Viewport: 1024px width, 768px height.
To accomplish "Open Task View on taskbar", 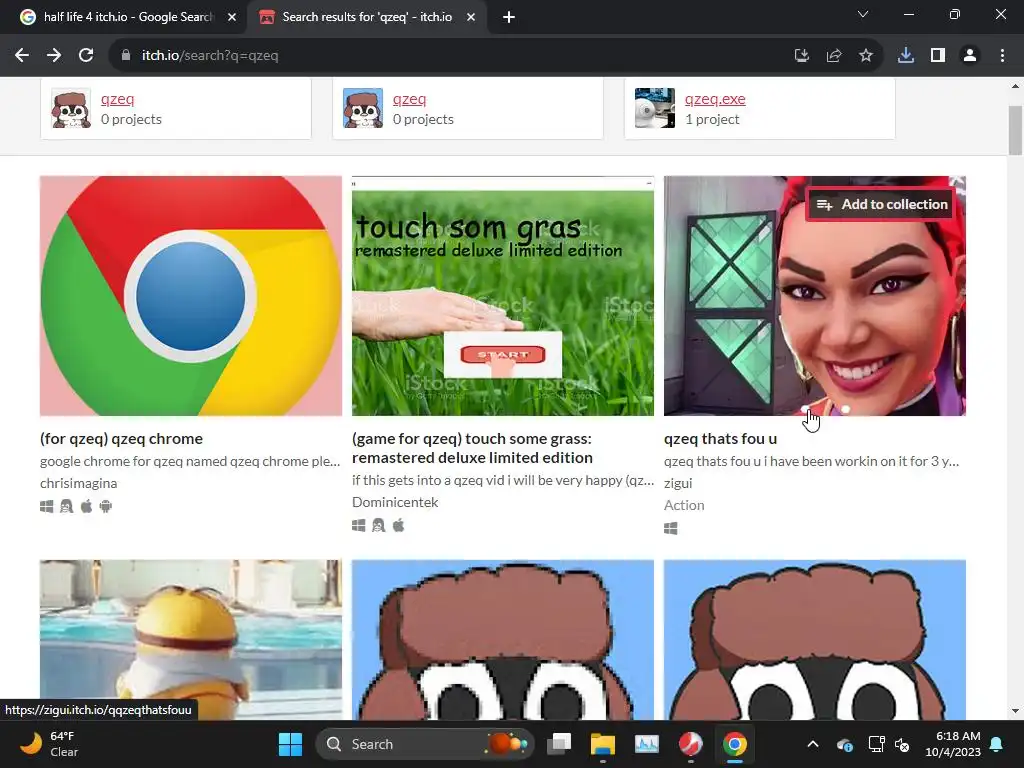I will (559, 744).
